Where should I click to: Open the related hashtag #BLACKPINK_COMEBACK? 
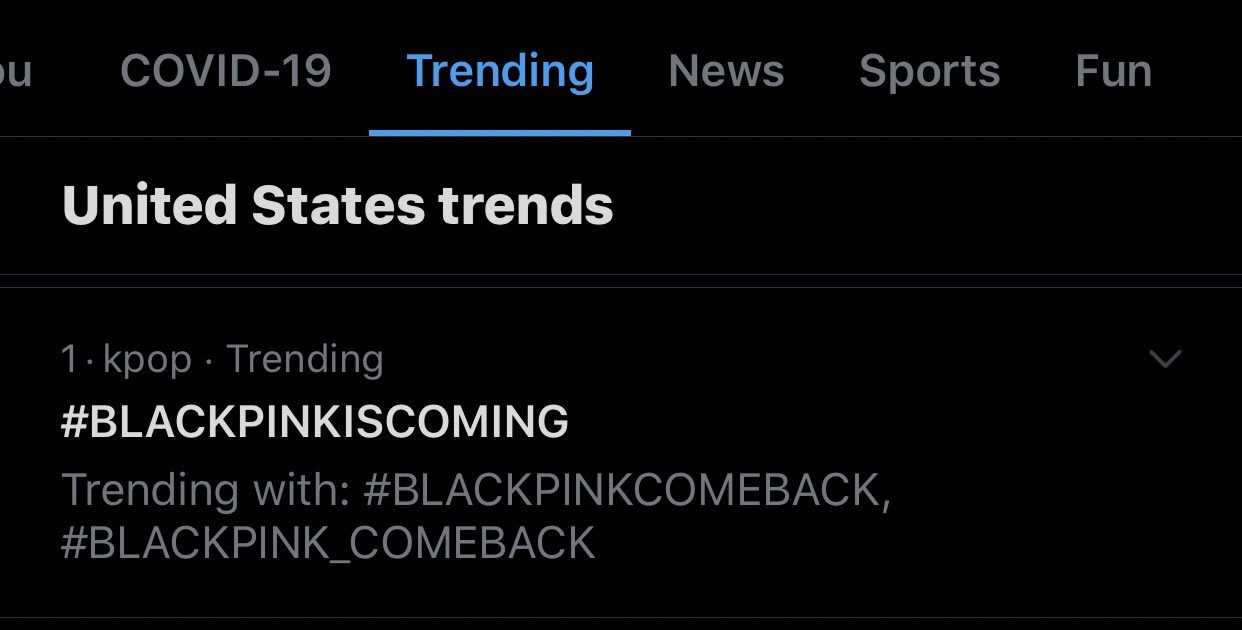point(328,544)
